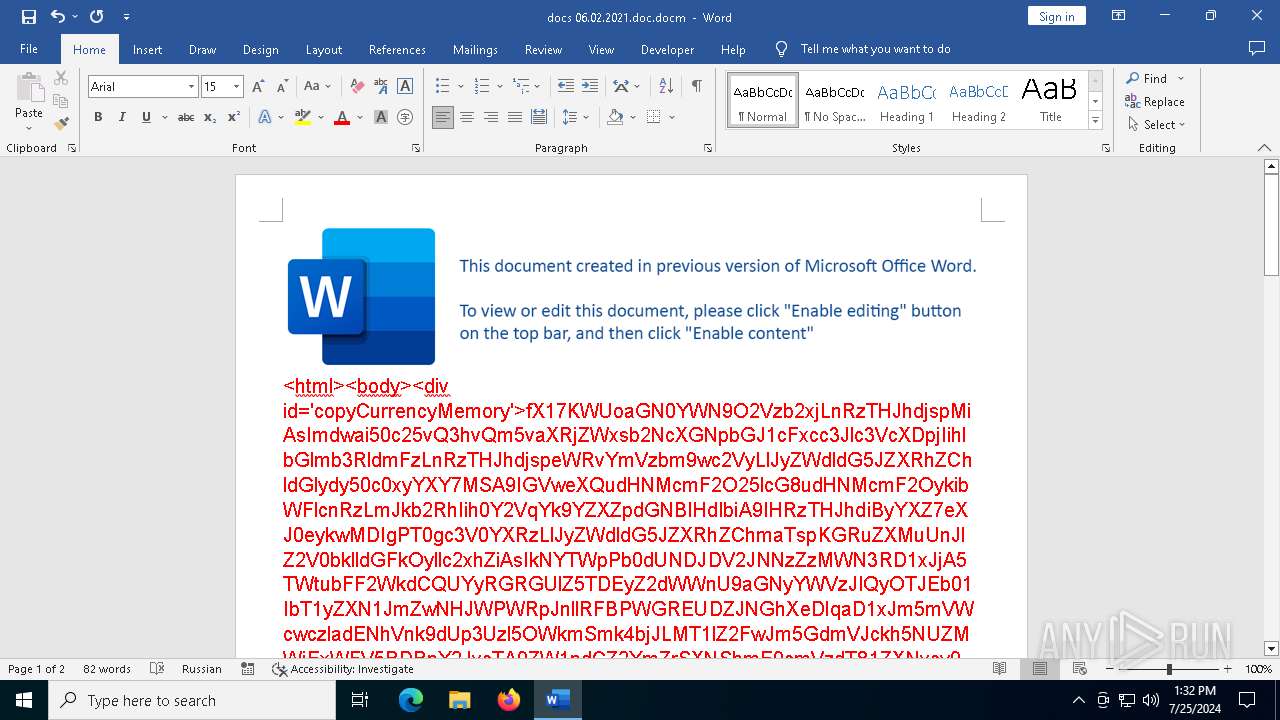
Task: Undo the last action
Action: point(57,17)
